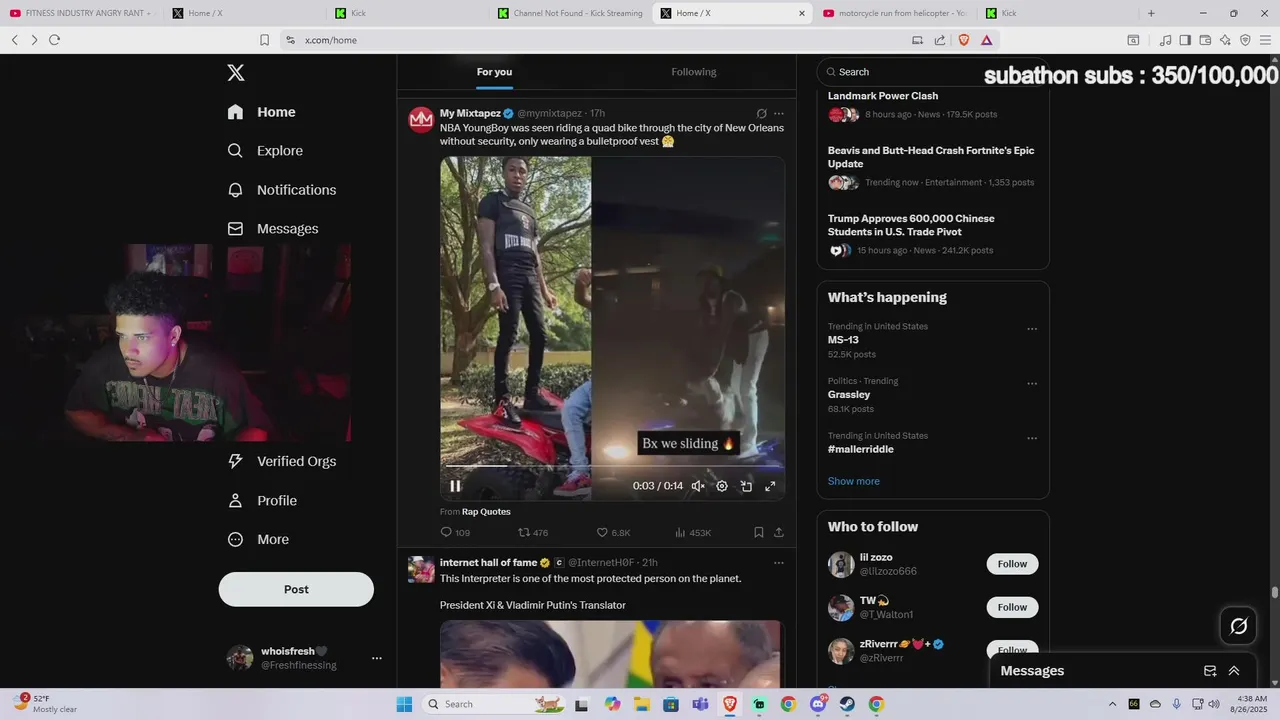Open Explore in the left sidebar
This screenshot has width=1280, height=720.
(x=265, y=151)
